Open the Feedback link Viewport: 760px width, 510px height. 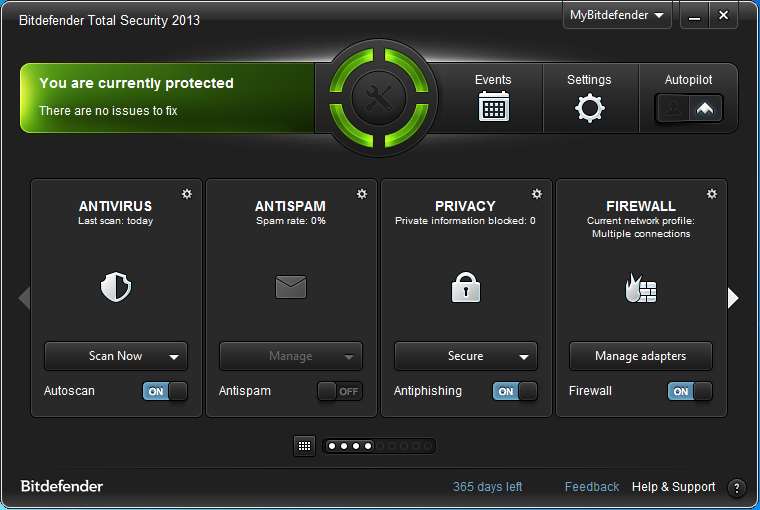[x=592, y=487]
